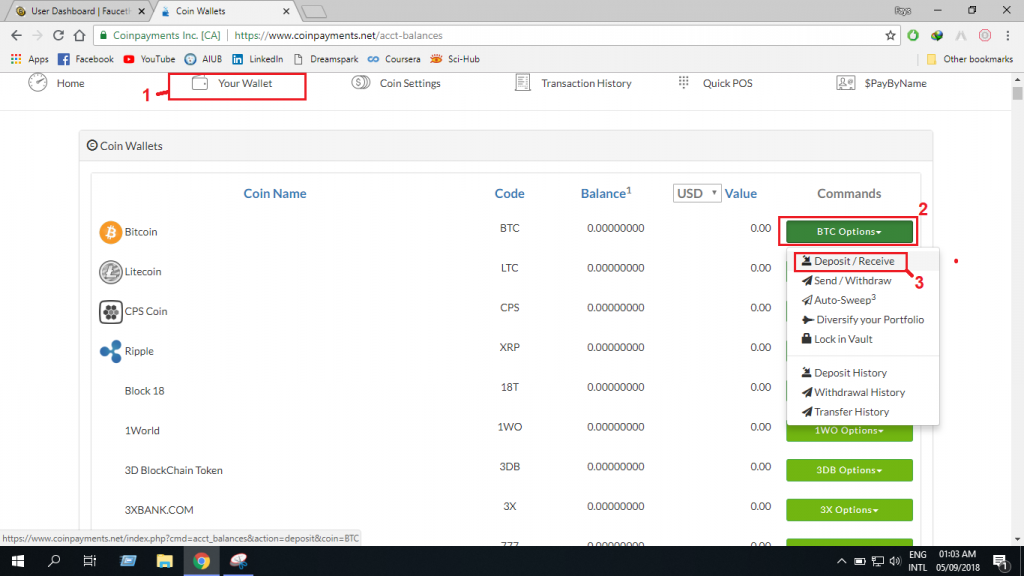Expand the 3DB Options dropdown
The width and height of the screenshot is (1024, 576).
tap(849, 470)
